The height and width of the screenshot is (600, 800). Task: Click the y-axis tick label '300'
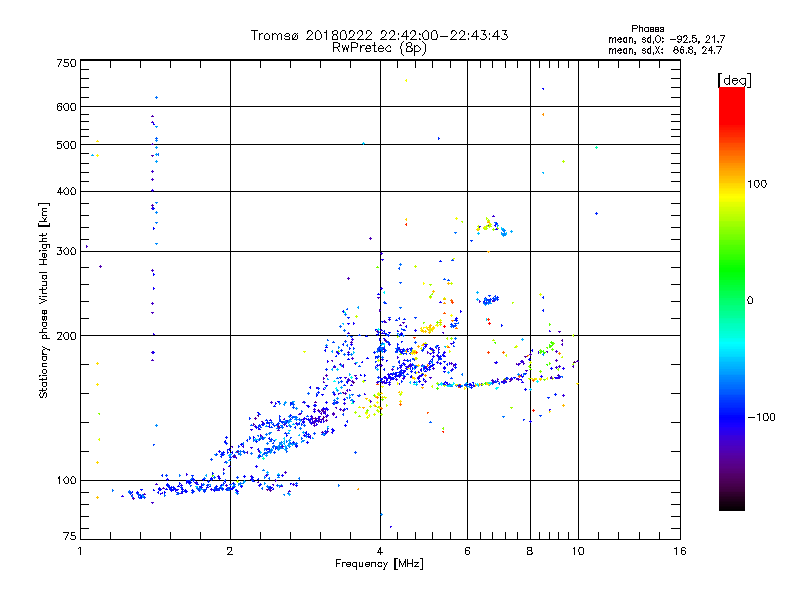(x=66, y=251)
